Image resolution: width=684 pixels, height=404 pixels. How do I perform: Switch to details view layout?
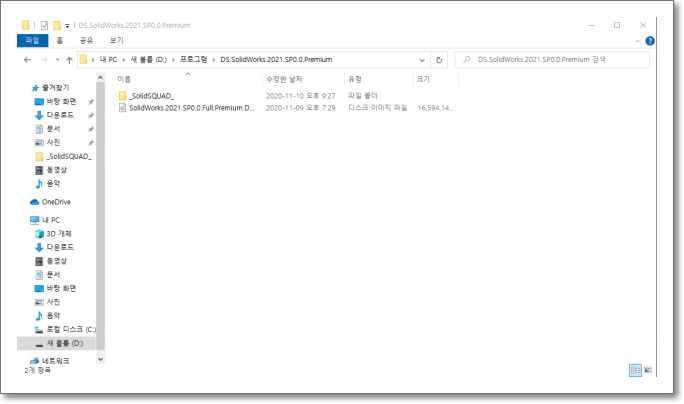(636, 370)
